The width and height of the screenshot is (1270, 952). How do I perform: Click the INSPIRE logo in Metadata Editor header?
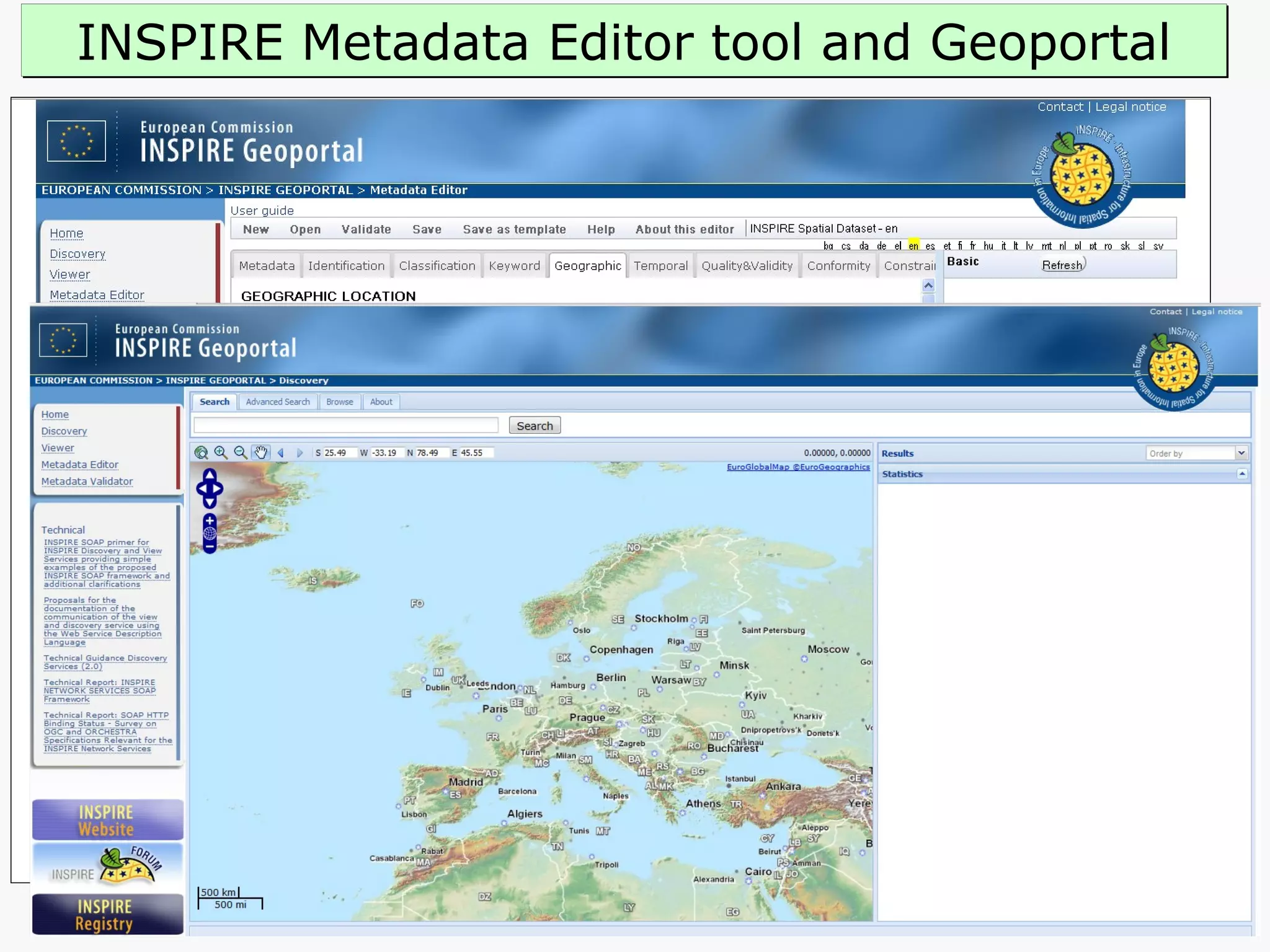pyautogui.click(x=1082, y=175)
